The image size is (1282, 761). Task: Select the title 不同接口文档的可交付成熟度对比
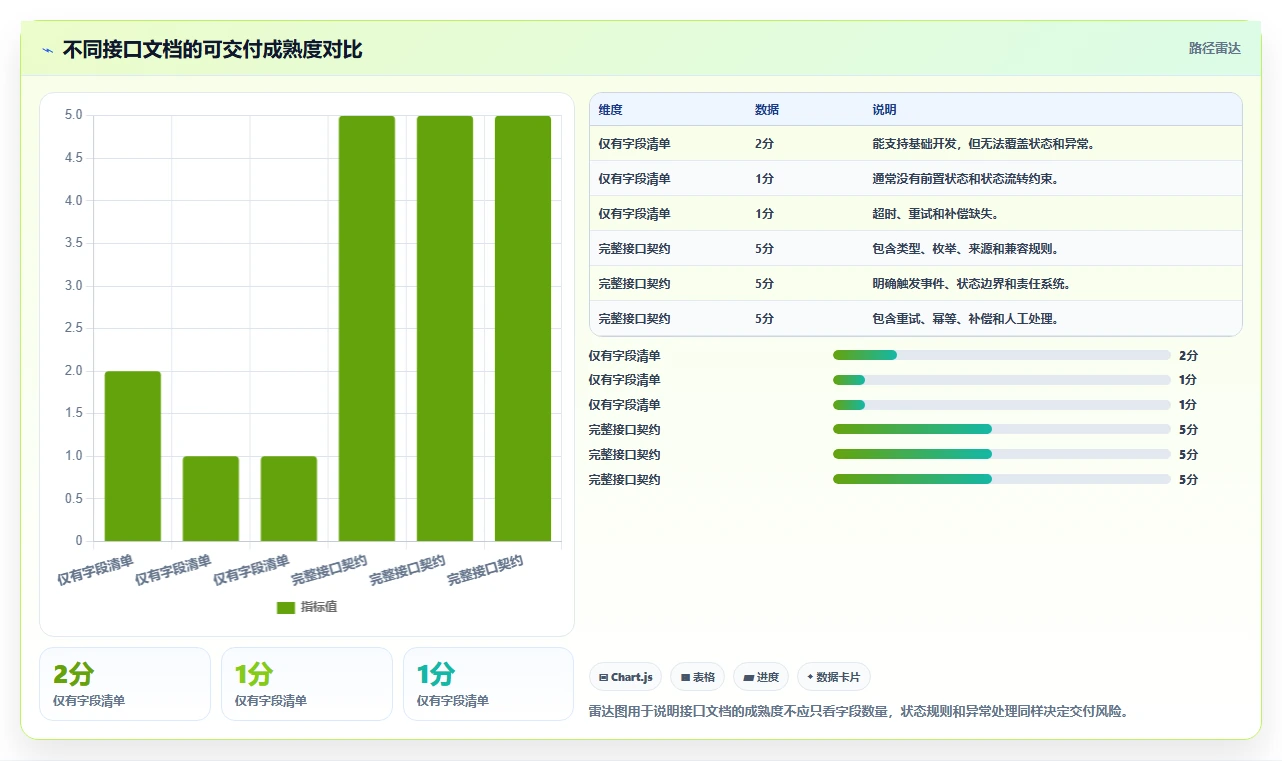click(212, 49)
